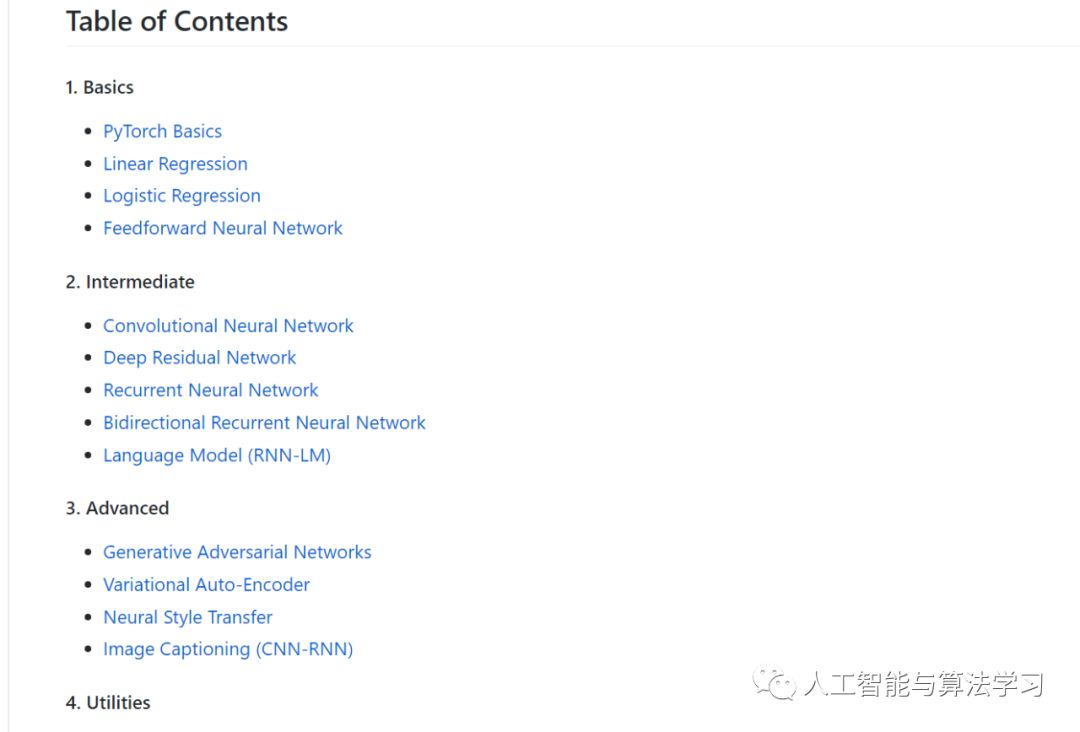Go to Feedforward Neural Network link
The height and width of the screenshot is (732, 1080).
(x=222, y=228)
